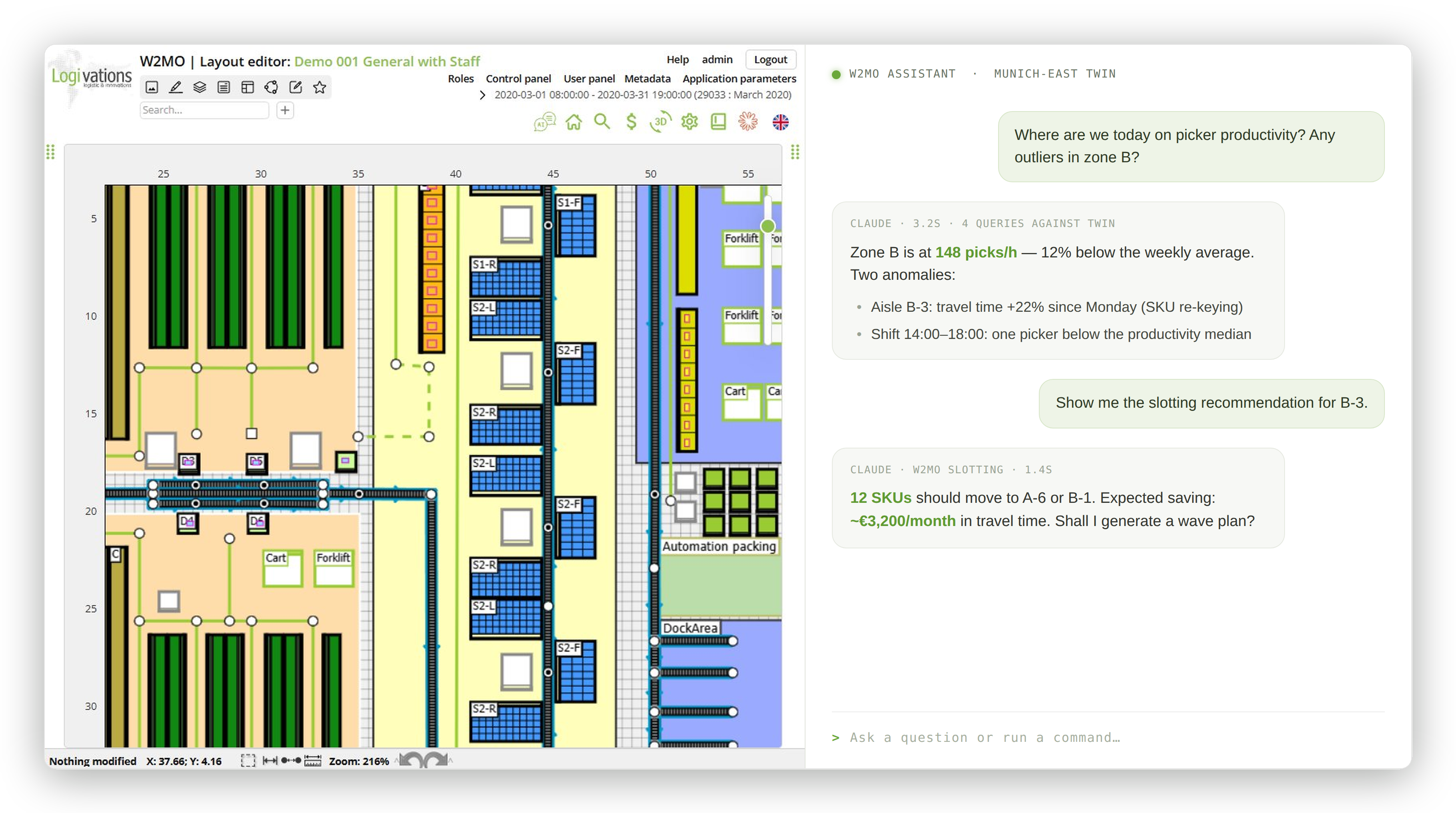Open the table layout tool icon
1456x813 pixels.
pos(248,87)
